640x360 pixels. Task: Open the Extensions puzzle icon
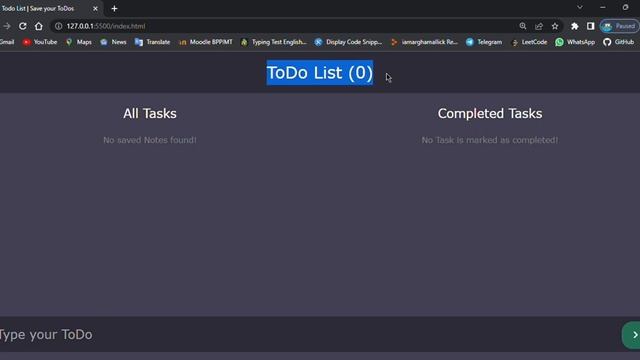(x=575, y=26)
